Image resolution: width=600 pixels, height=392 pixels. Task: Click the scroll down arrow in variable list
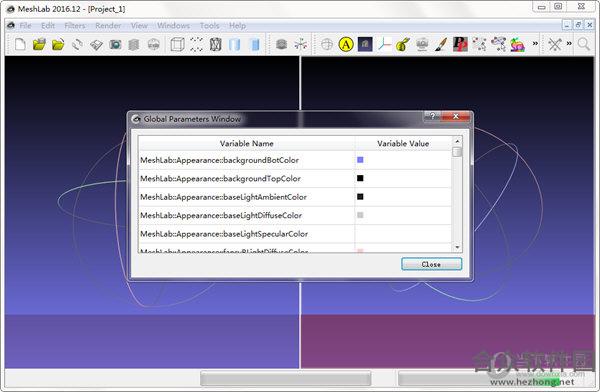point(457,247)
